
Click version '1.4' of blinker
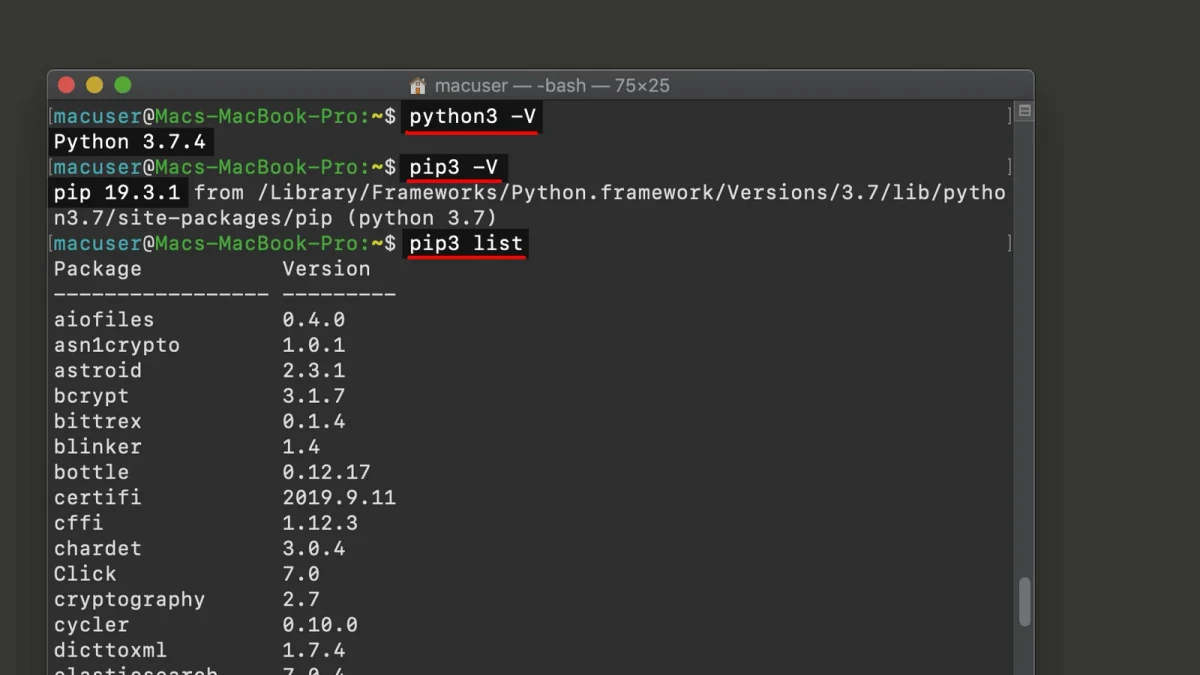point(301,447)
